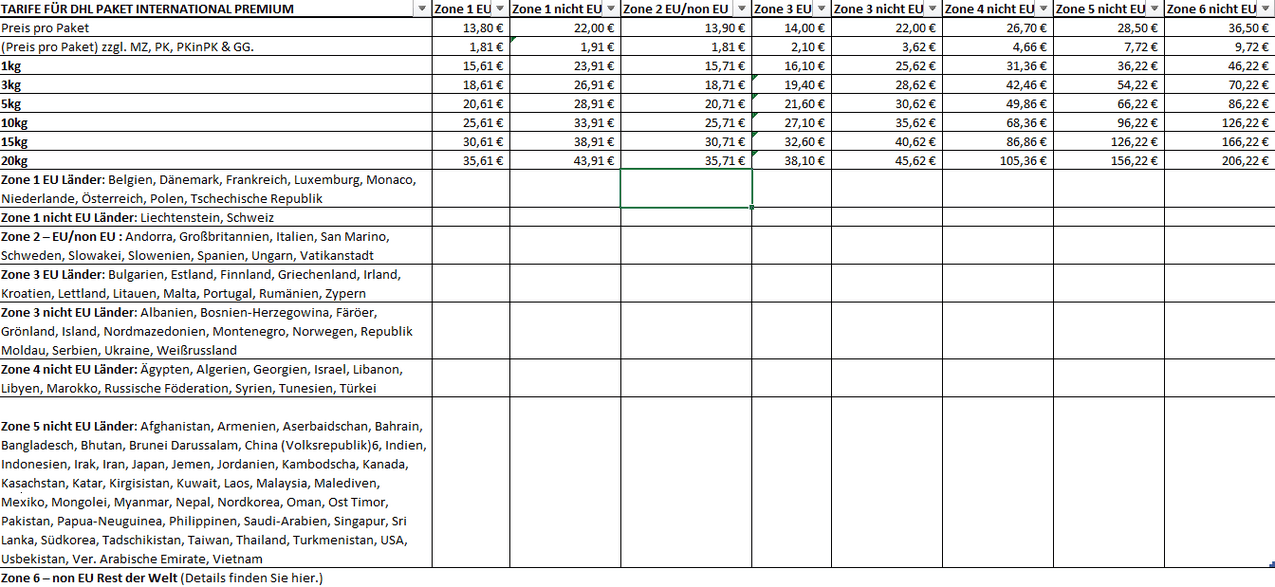The width and height of the screenshot is (1275, 587).
Task: Select the 21,60 € price in the 5kg row
Action: (792, 104)
